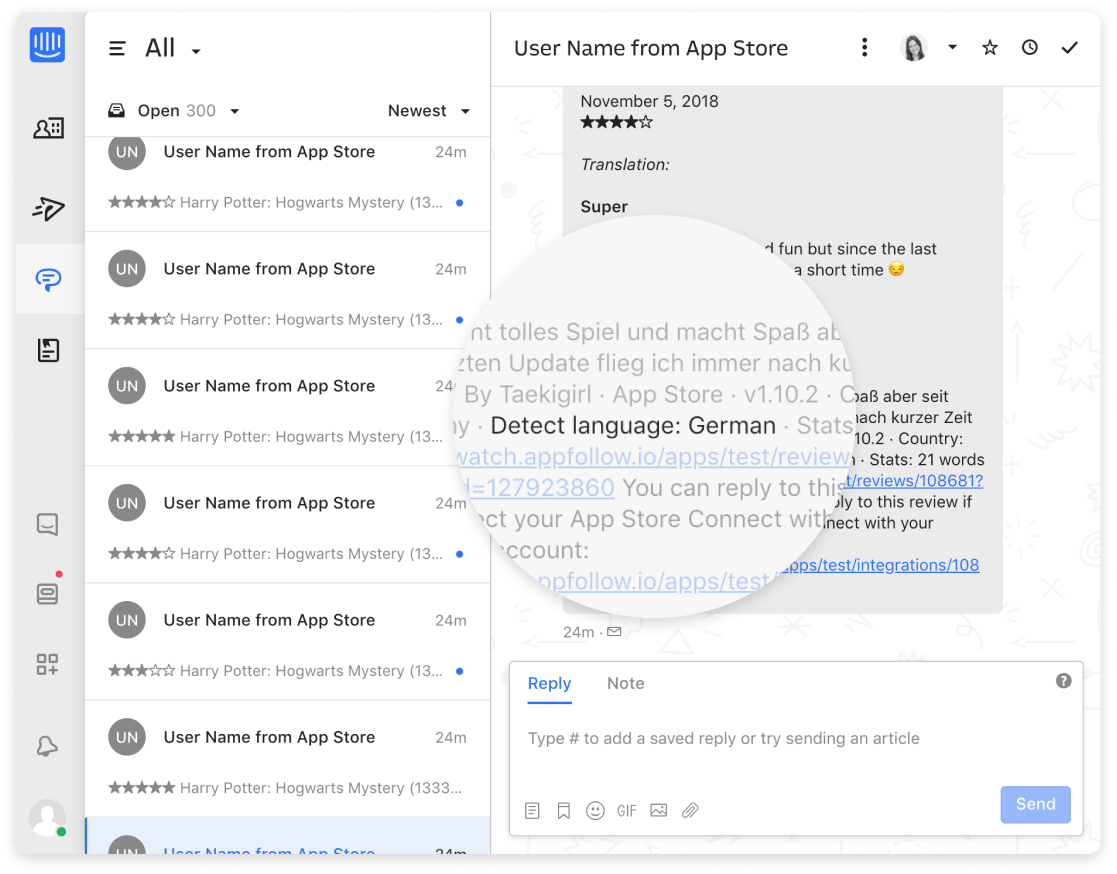Open the emoji picker
Image resolution: width=1117 pixels, height=874 pixels.
[x=595, y=811]
